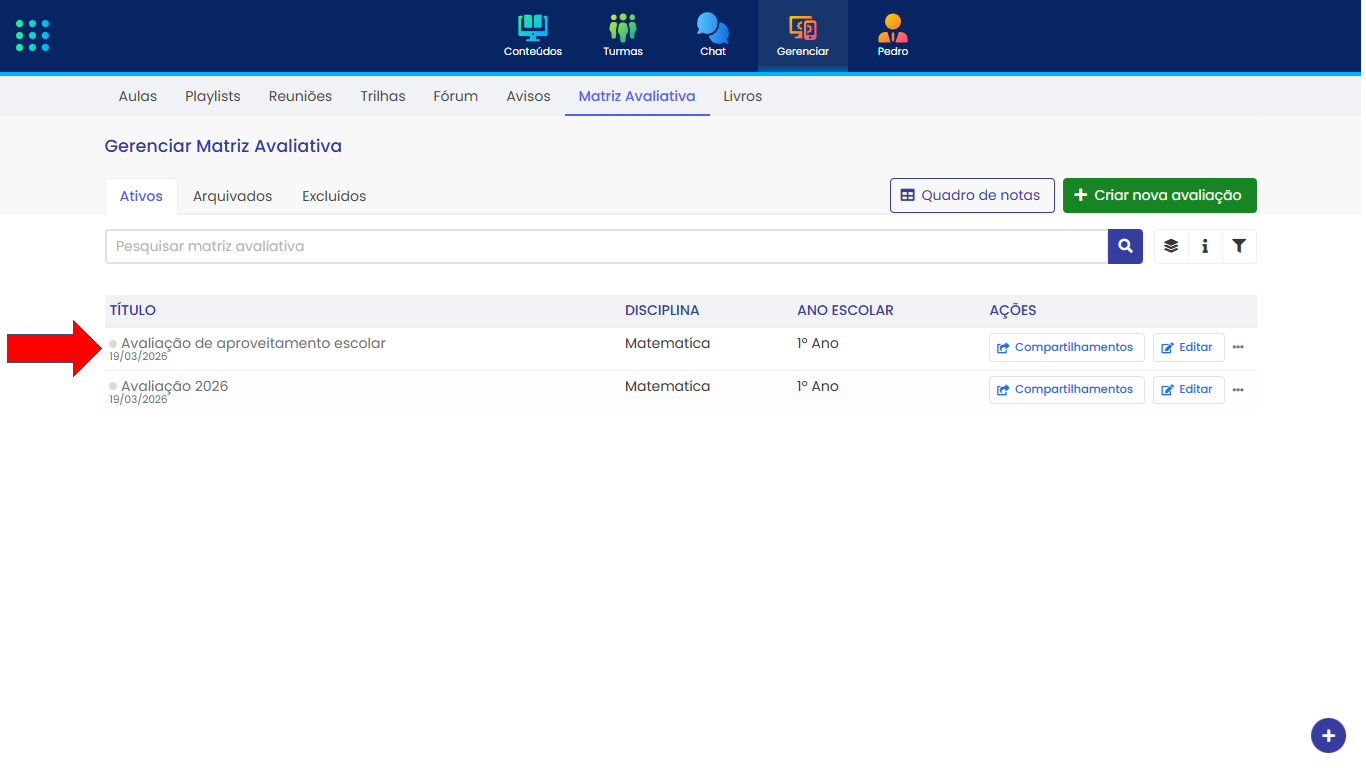Focus the Pesquisar matriz avaliativa field
The height and width of the screenshot is (768, 1366).
pos(606,246)
